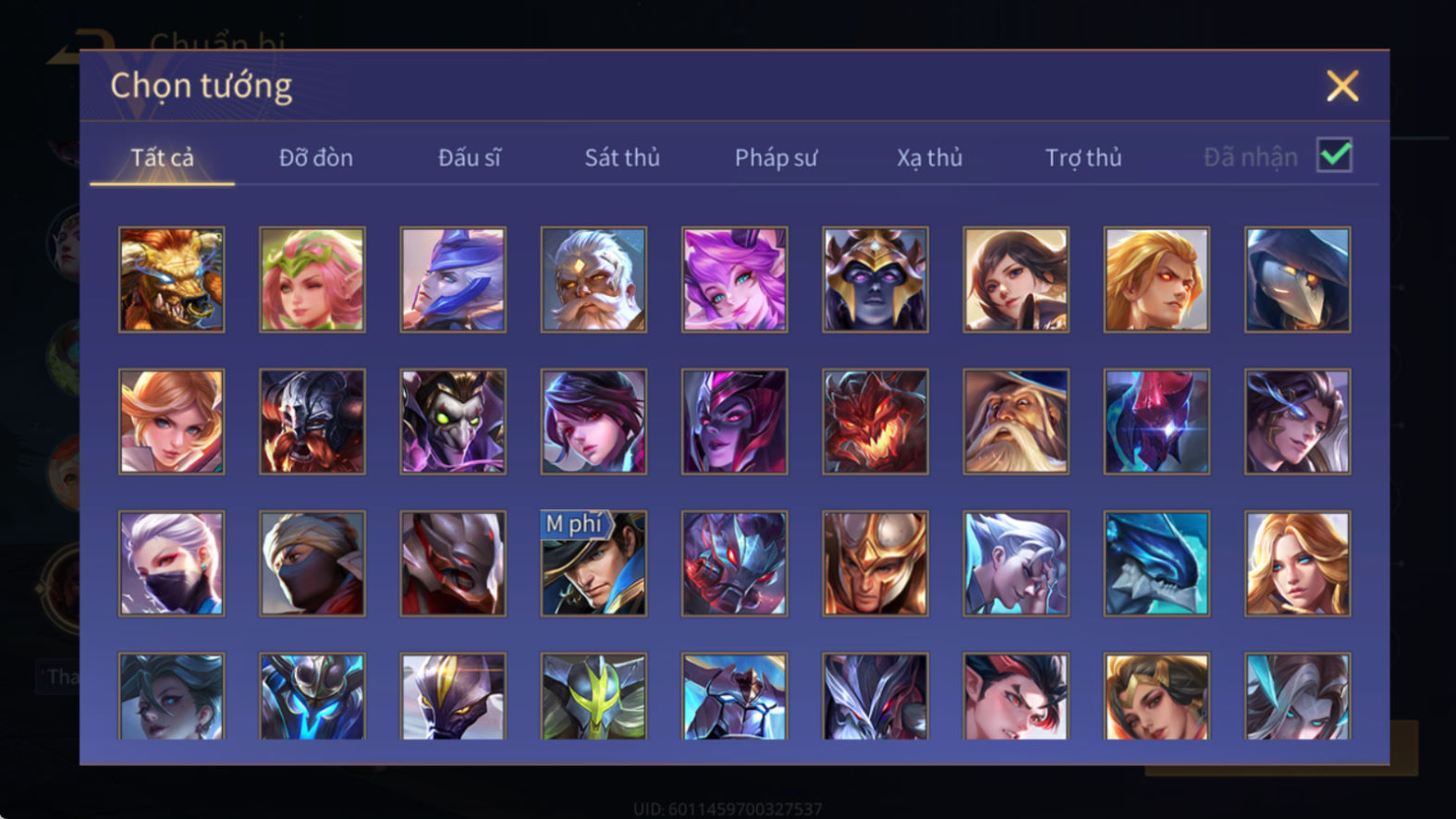Switch to the 'Đỡ đòn' tab

point(316,158)
